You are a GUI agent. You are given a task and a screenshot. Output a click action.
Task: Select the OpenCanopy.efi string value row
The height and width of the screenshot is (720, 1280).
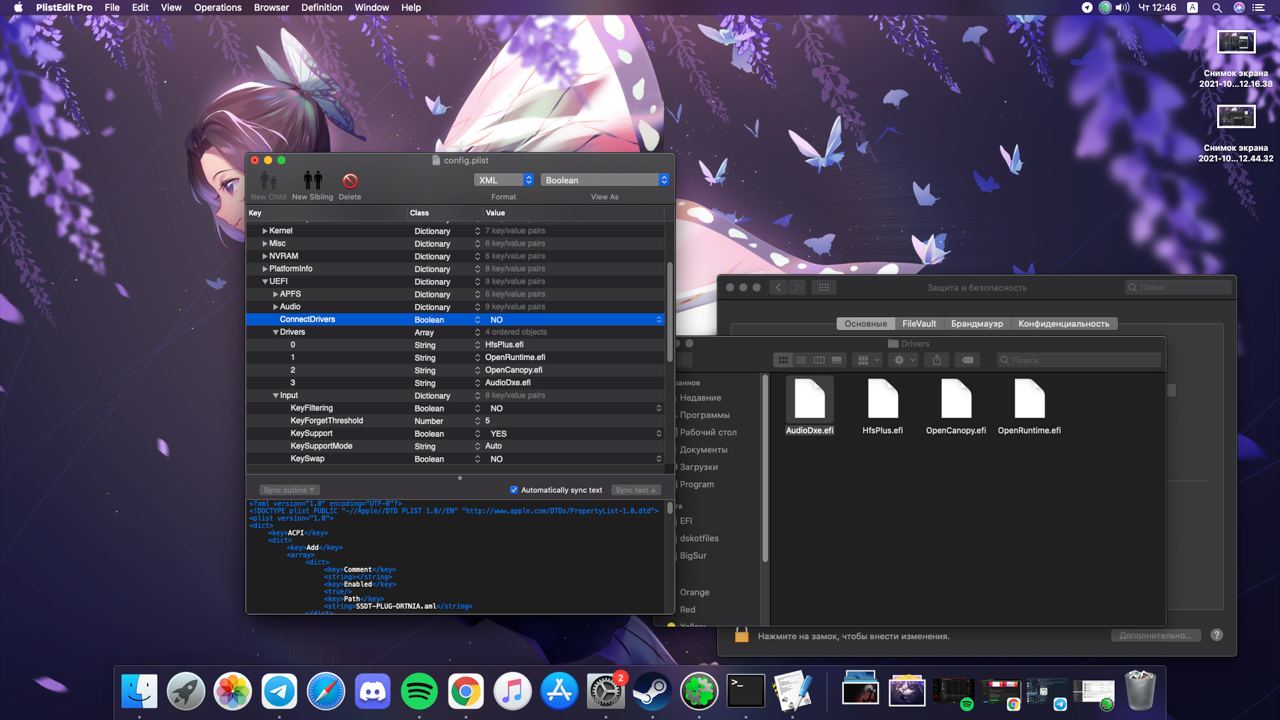(455, 370)
